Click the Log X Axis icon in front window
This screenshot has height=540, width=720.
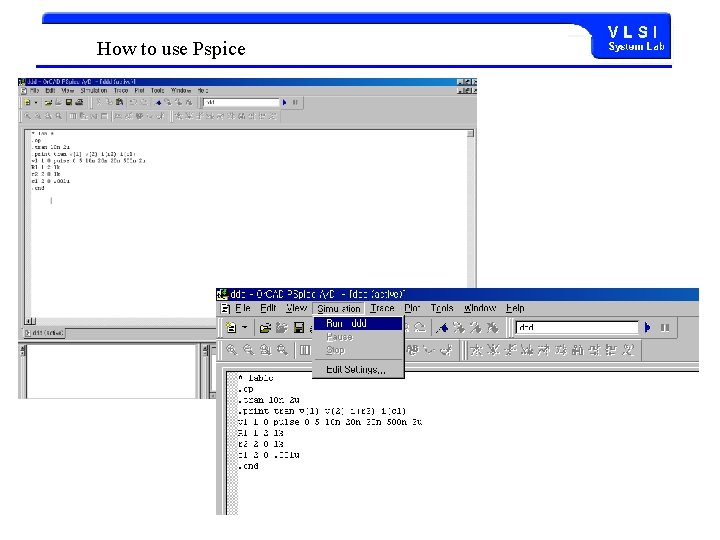click(x=305, y=350)
